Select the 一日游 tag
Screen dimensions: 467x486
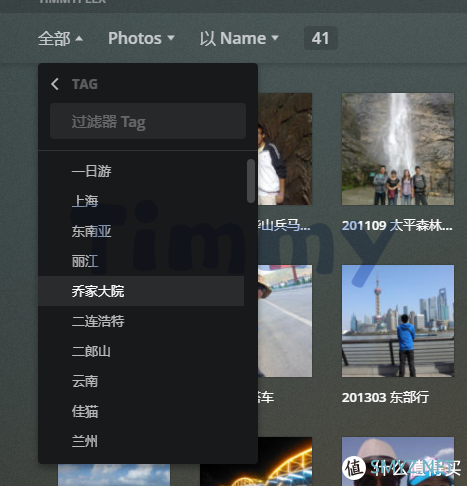141,171
